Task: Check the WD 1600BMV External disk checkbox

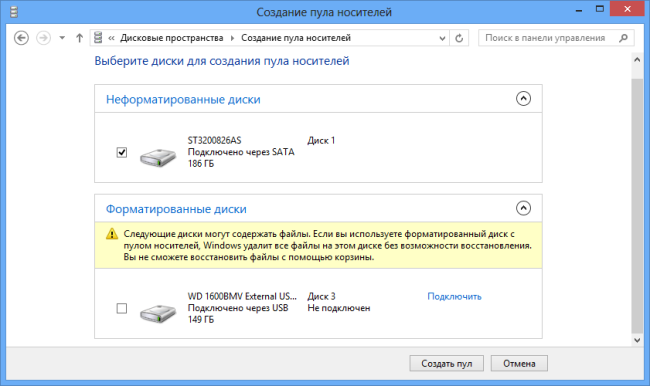Action: (121, 308)
